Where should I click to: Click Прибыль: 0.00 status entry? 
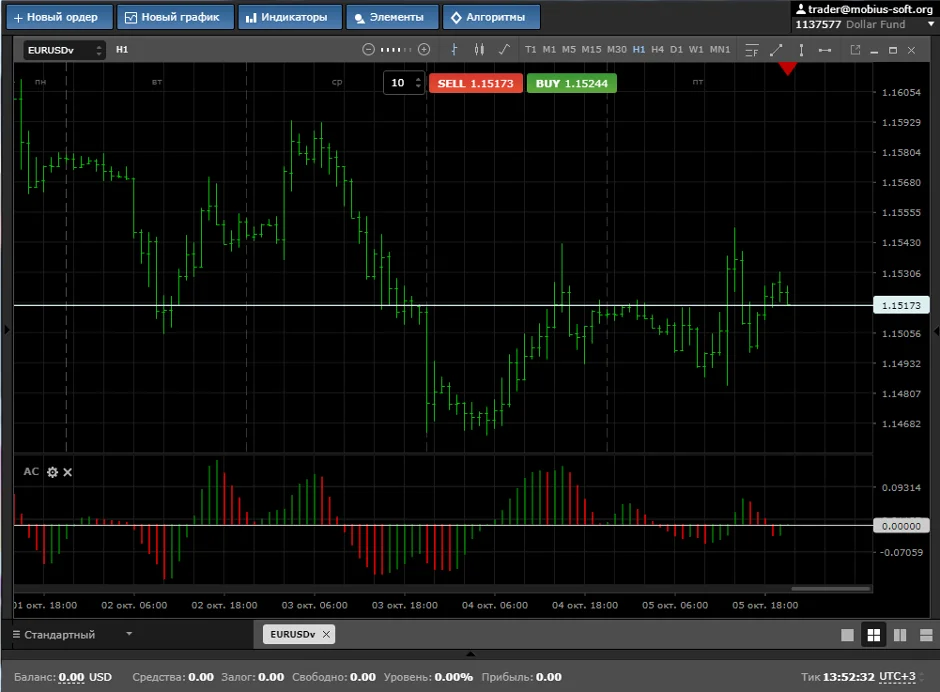coord(522,677)
